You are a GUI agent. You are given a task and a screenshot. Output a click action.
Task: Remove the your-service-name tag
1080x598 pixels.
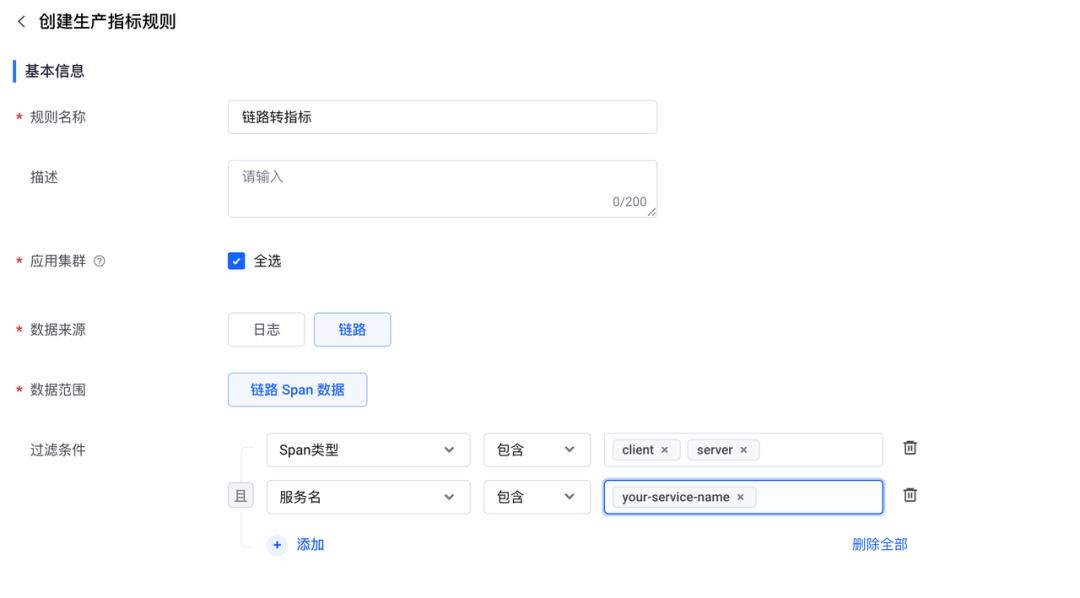[x=740, y=497]
